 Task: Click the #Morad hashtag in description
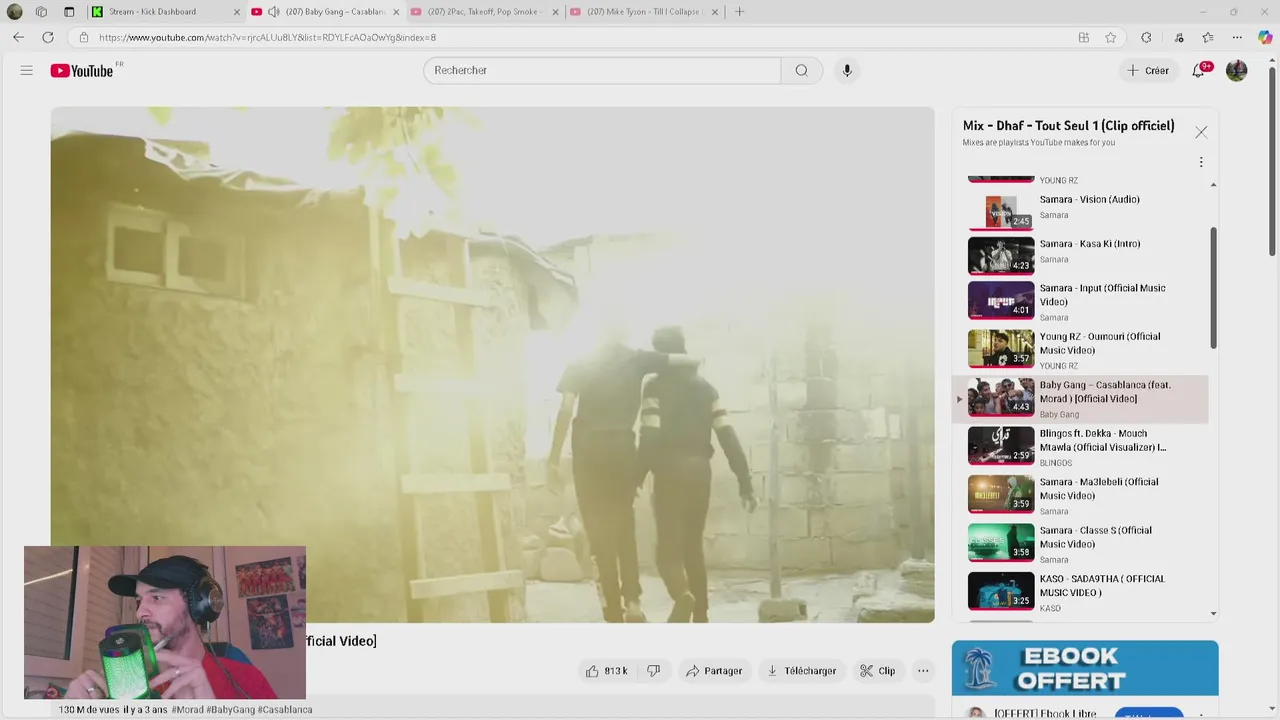tap(187, 710)
